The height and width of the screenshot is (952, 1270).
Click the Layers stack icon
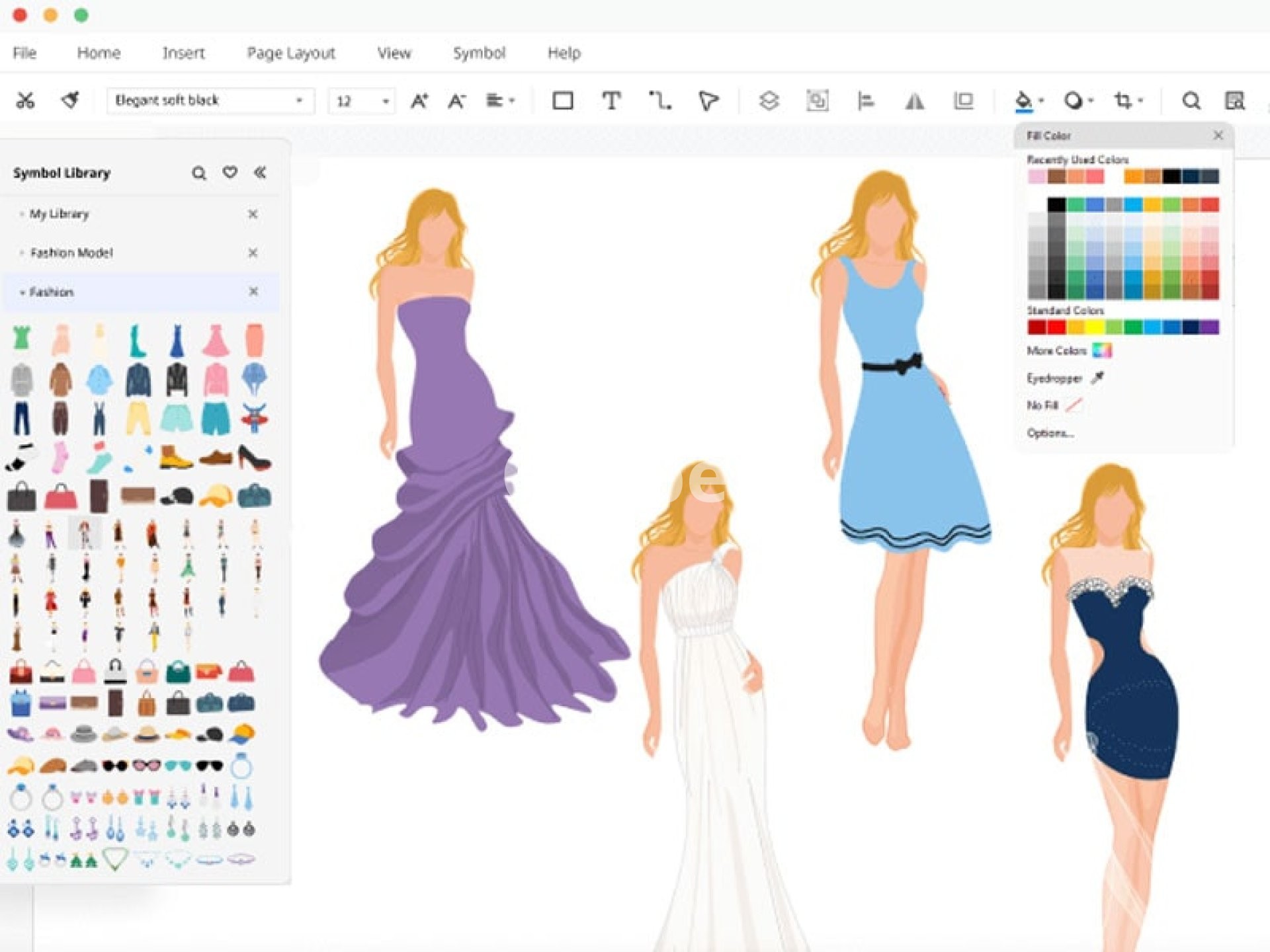pyautogui.click(x=769, y=100)
